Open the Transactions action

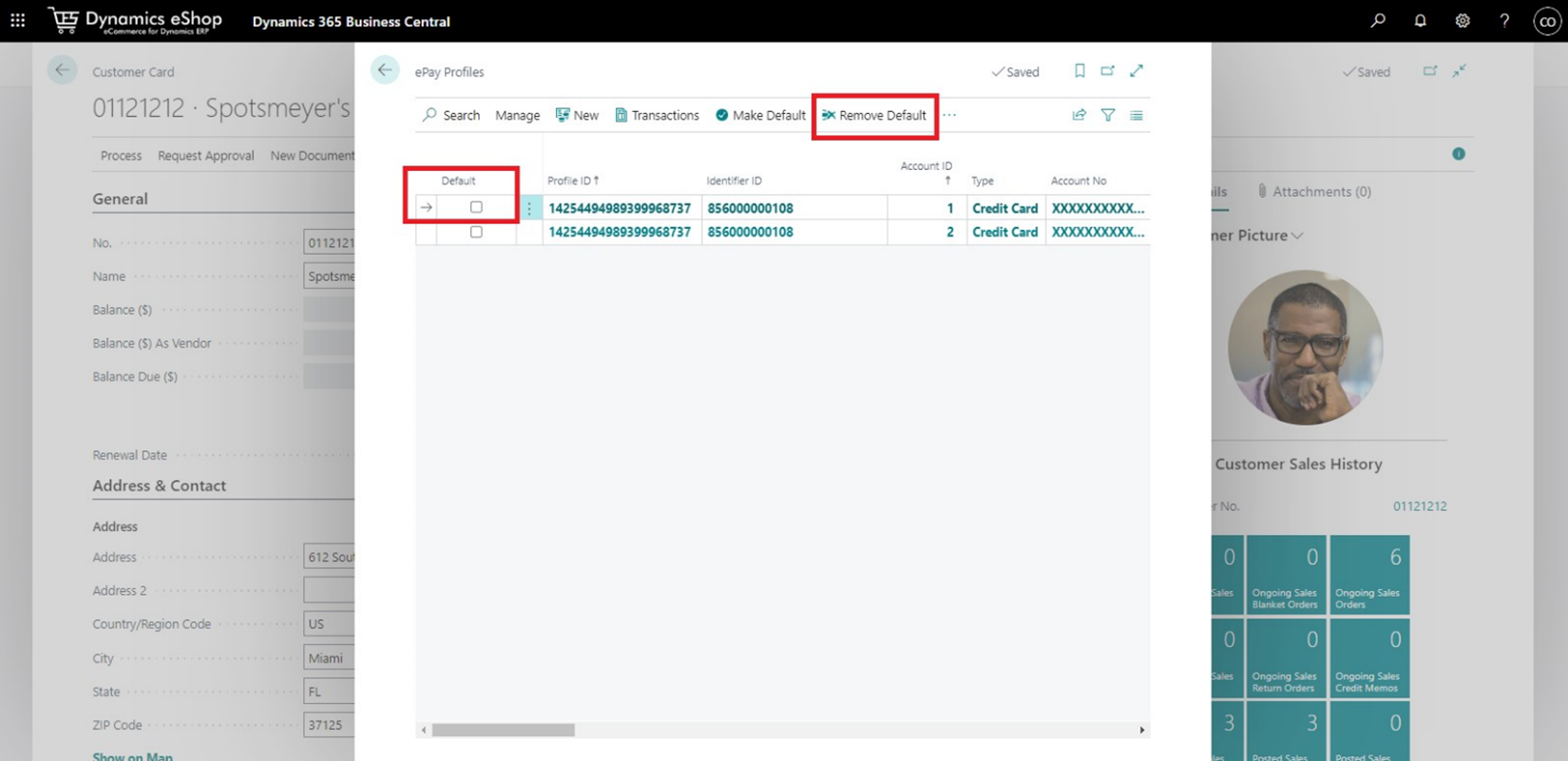coord(657,115)
